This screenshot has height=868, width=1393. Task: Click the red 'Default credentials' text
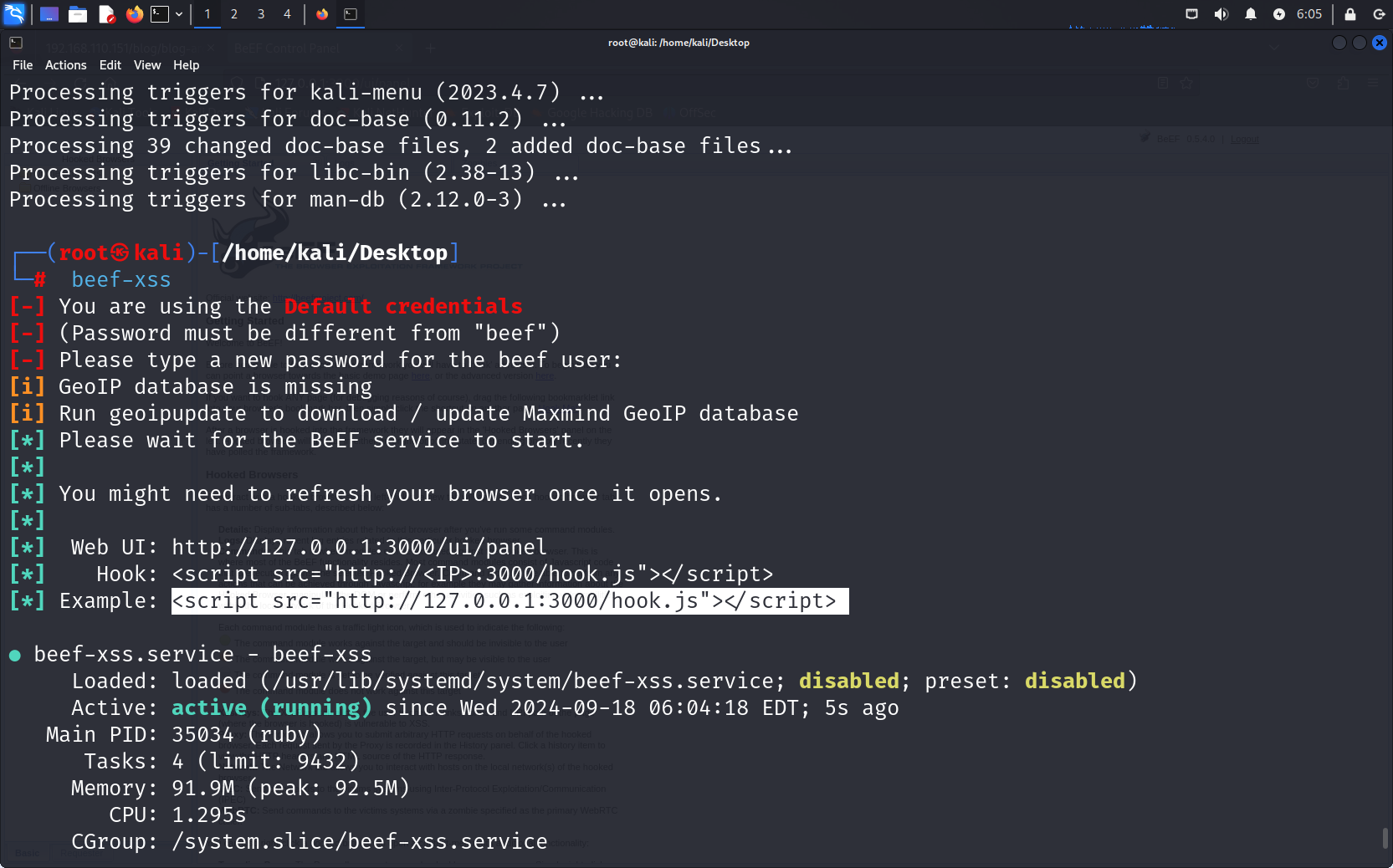(x=403, y=307)
